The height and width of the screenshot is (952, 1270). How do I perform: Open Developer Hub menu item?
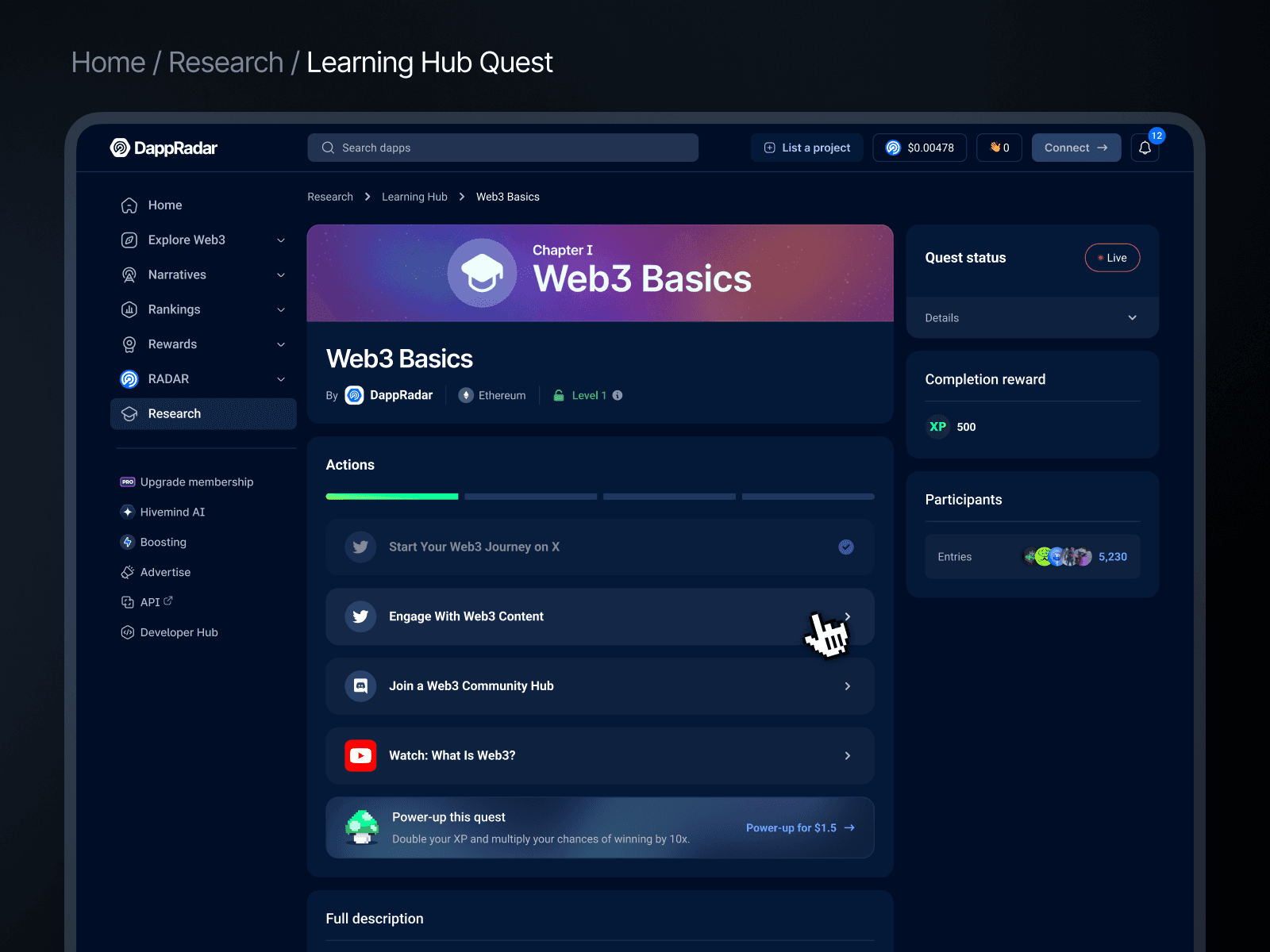169,632
